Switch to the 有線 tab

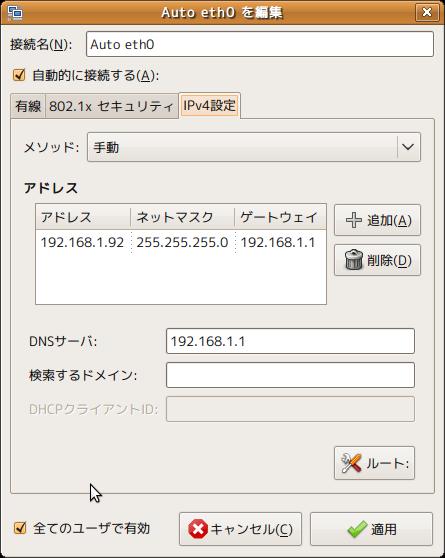pyautogui.click(x=28, y=106)
